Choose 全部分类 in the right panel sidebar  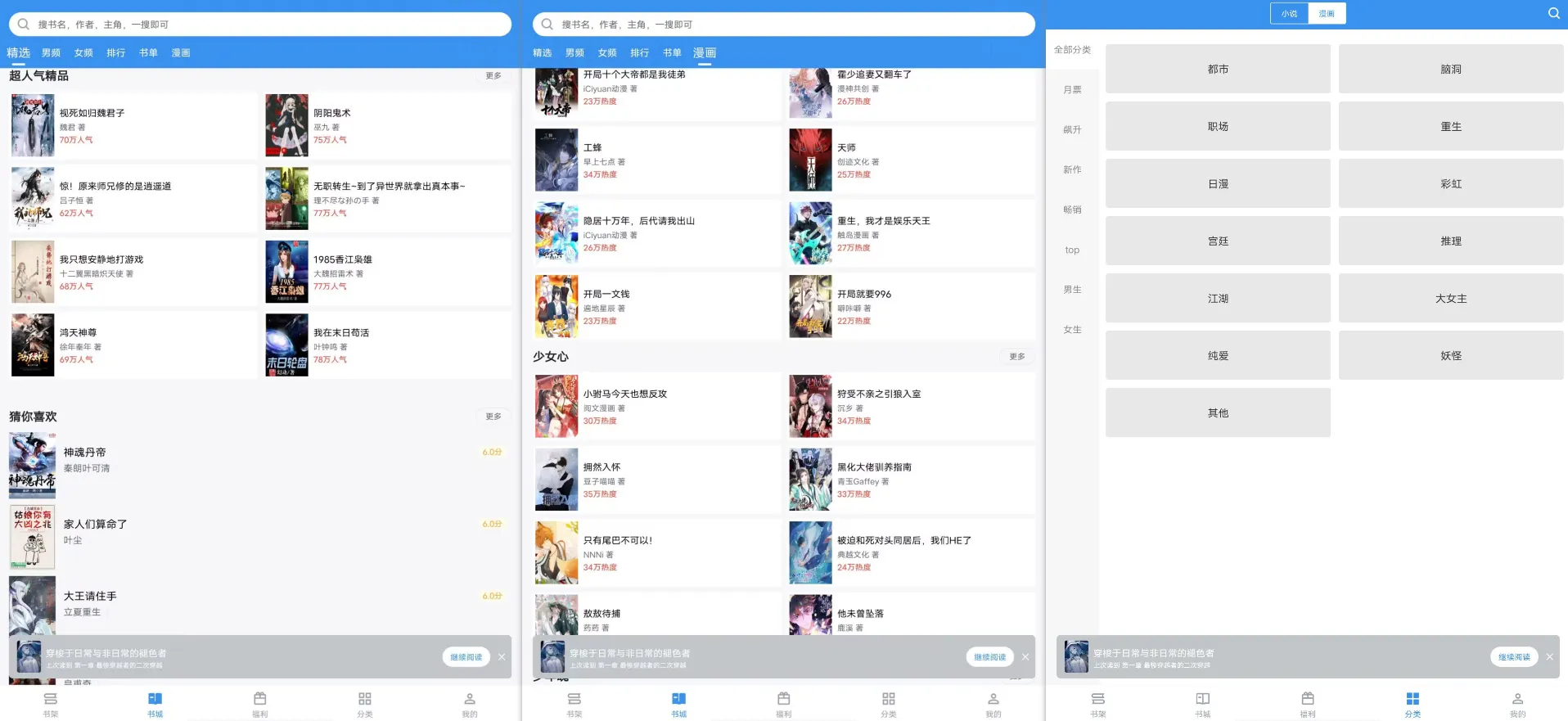(1072, 50)
